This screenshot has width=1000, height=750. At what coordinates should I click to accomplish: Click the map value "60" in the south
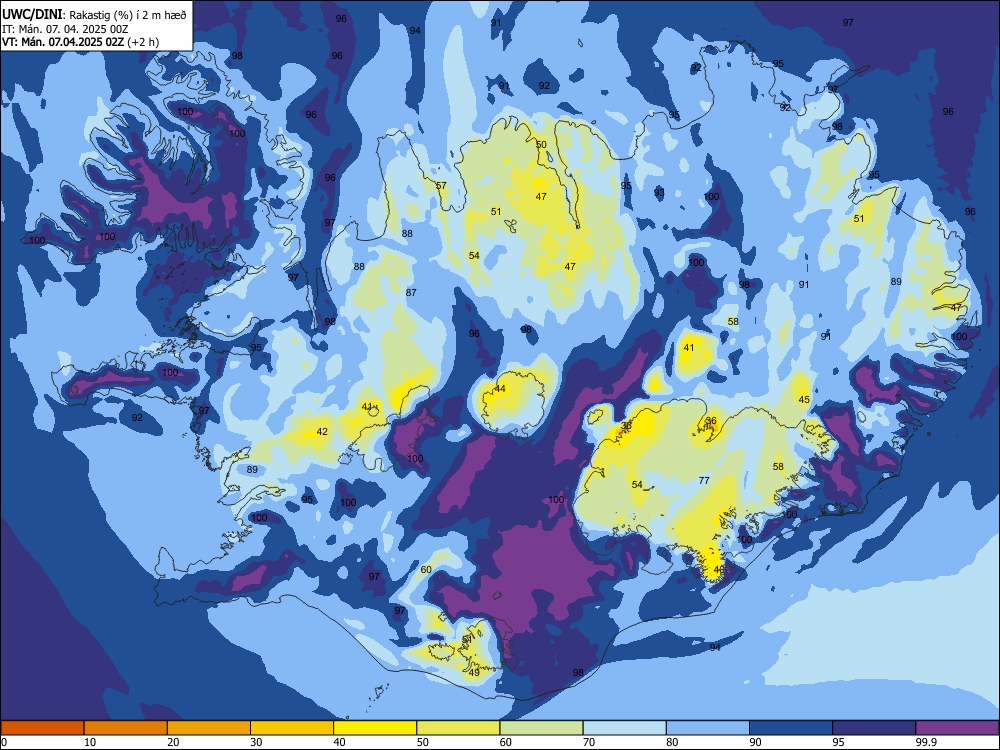pos(426,570)
